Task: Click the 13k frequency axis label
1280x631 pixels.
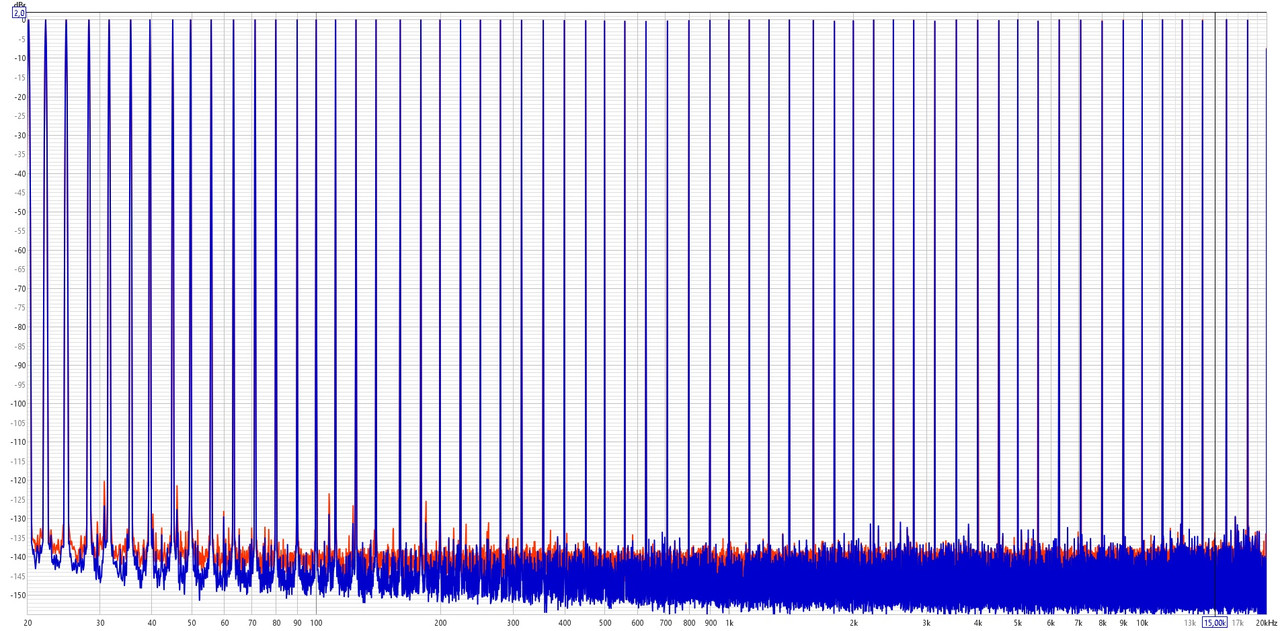Action: [1189, 622]
